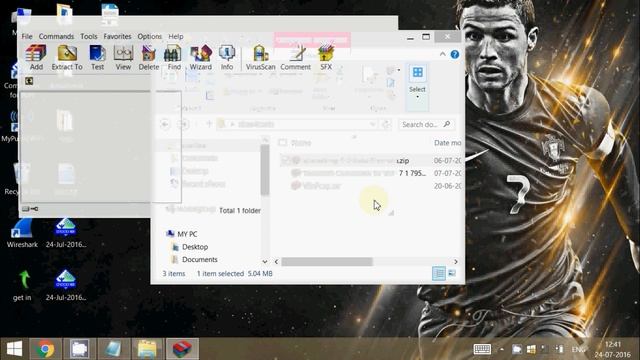Run the Test archive tool
640x360 pixels.
(97, 58)
